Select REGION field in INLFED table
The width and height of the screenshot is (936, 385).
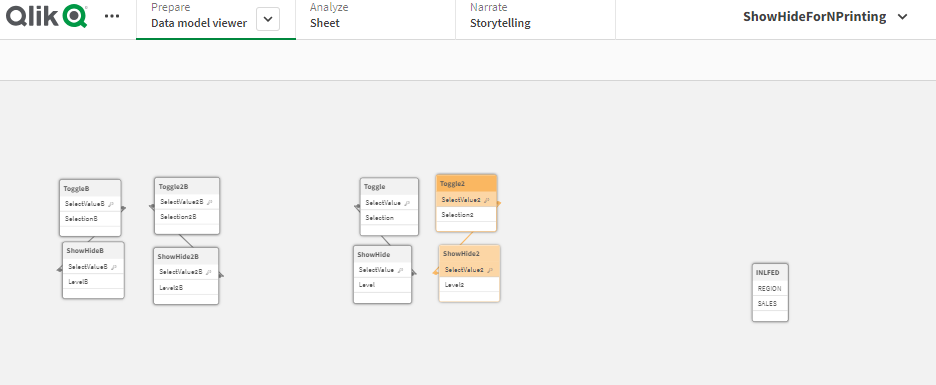pyautogui.click(x=770, y=288)
